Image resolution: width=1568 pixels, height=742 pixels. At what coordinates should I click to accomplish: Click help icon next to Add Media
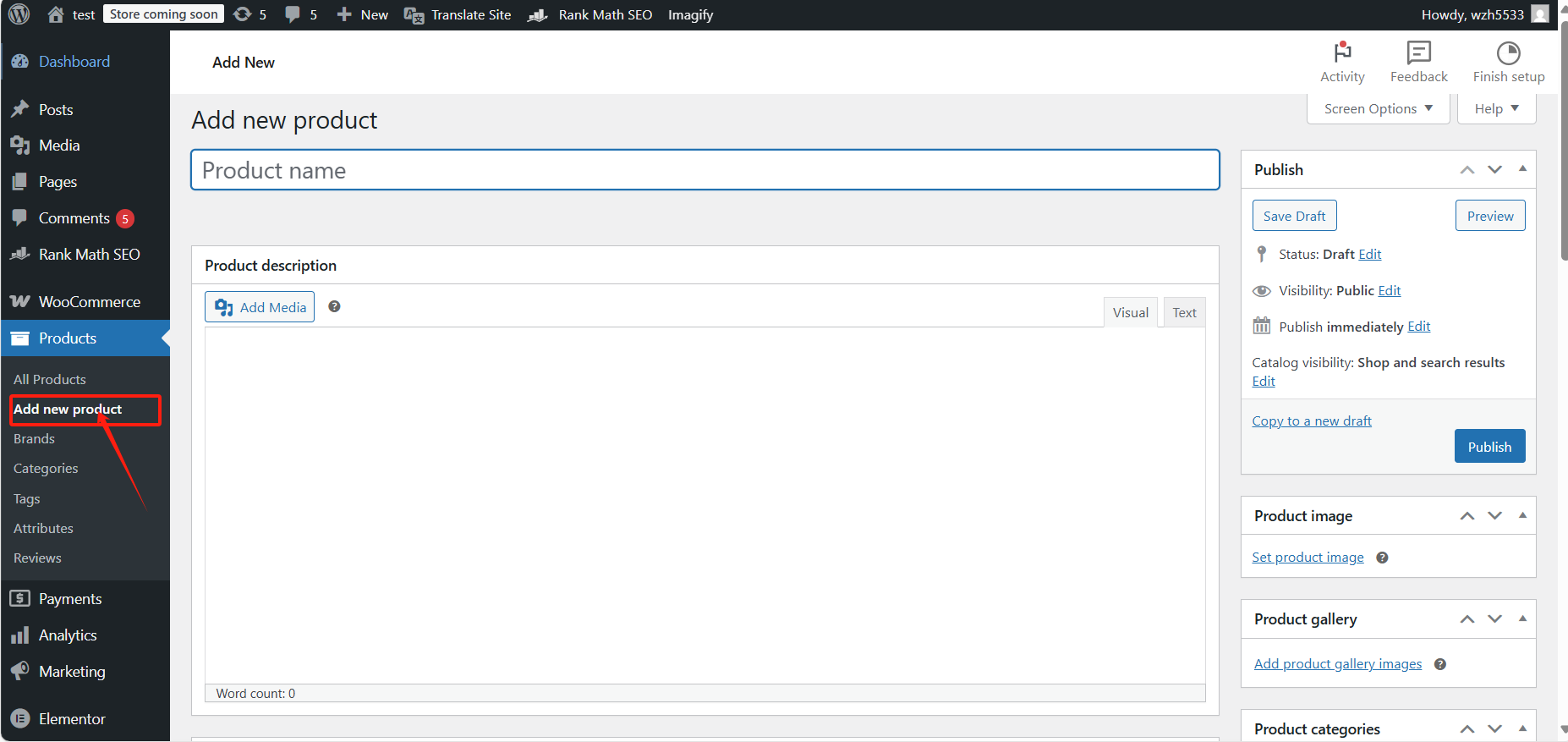coord(334,306)
